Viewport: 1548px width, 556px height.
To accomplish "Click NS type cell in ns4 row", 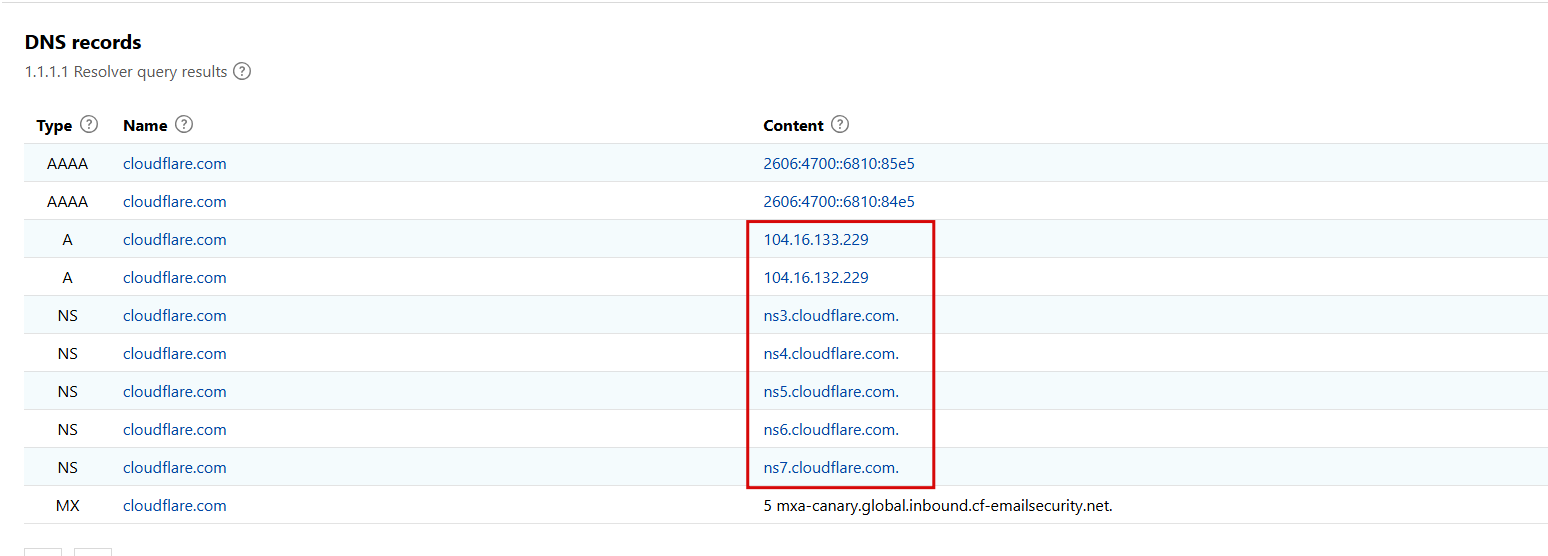I will point(68,353).
